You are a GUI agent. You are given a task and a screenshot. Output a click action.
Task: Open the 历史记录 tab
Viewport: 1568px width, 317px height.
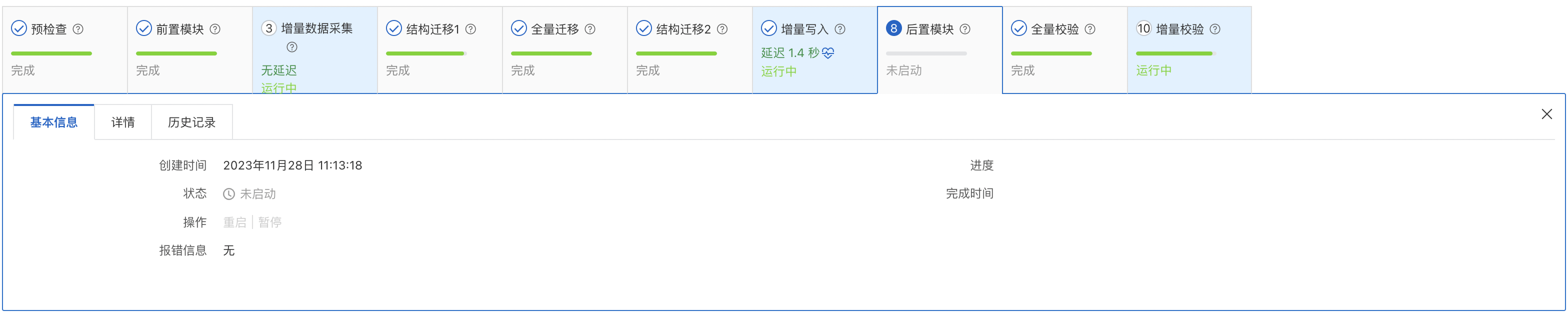click(x=191, y=122)
